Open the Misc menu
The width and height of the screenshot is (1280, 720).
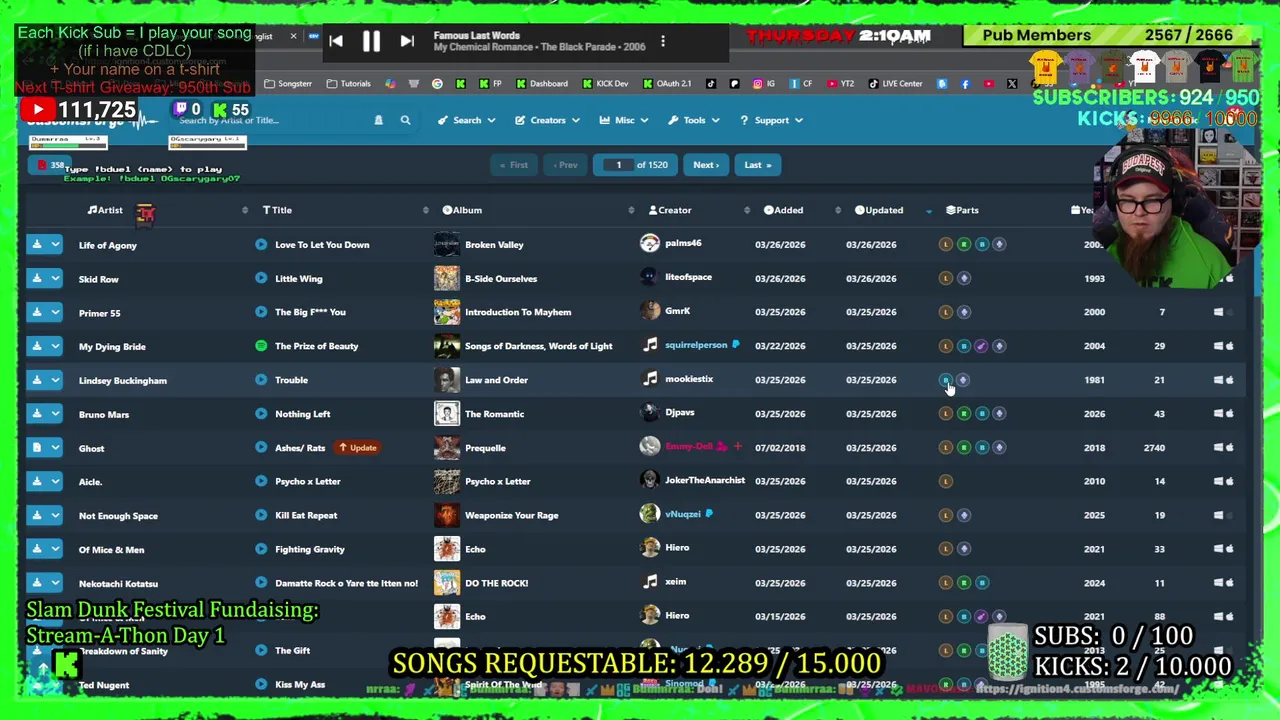click(623, 120)
